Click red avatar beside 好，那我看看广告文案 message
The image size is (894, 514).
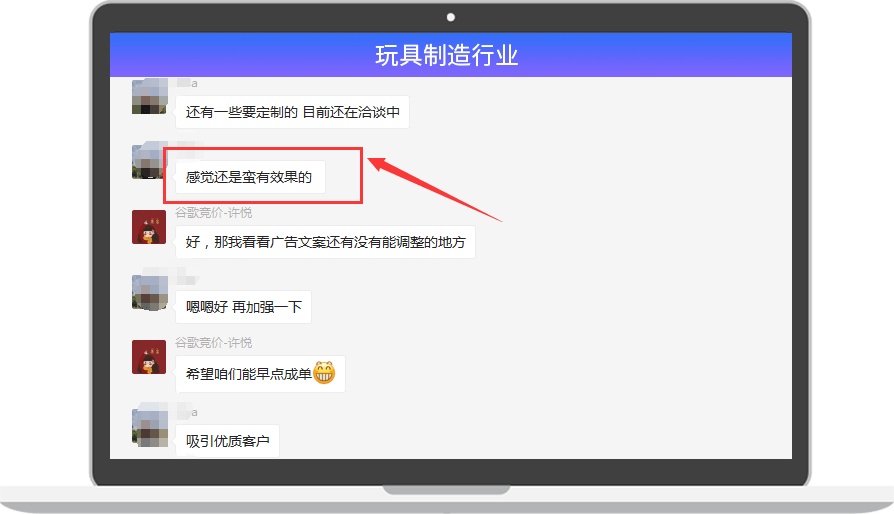click(x=149, y=227)
